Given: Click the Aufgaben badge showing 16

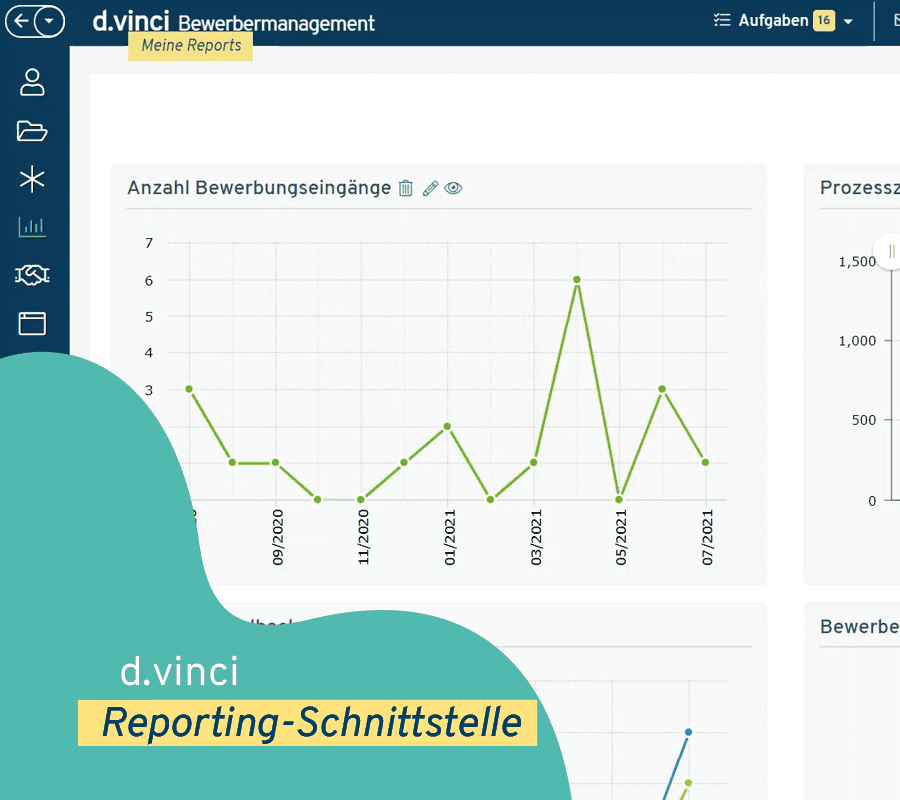Looking at the screenshot, I should coord(824,21).
